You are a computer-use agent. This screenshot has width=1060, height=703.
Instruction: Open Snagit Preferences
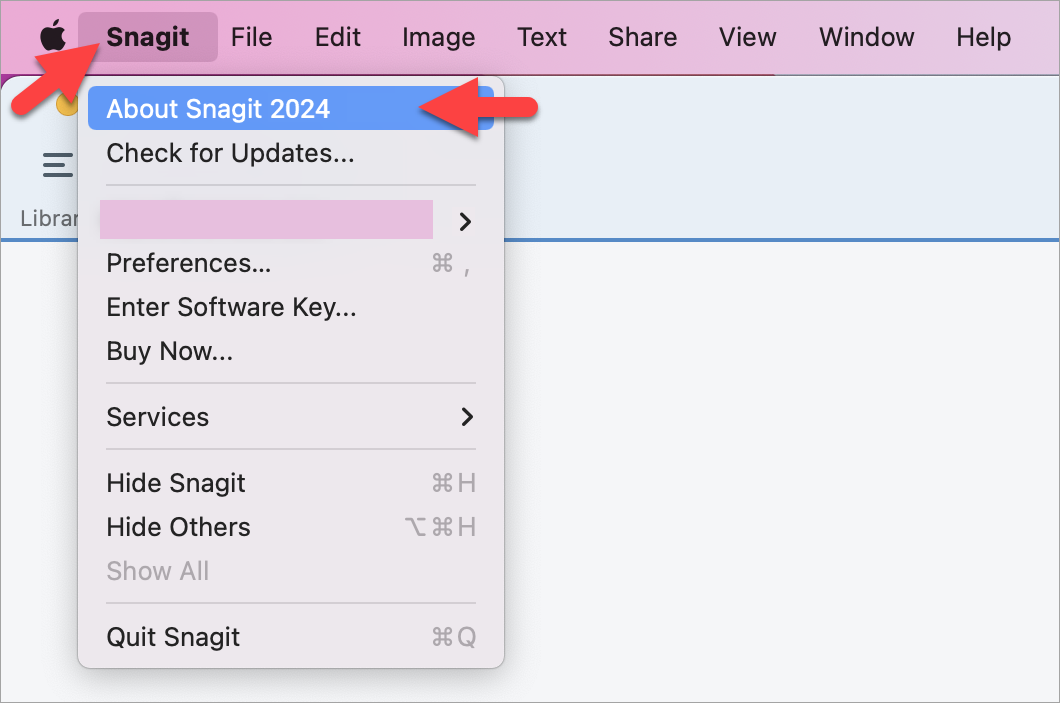pyautogui.click(x=188, y=263)
